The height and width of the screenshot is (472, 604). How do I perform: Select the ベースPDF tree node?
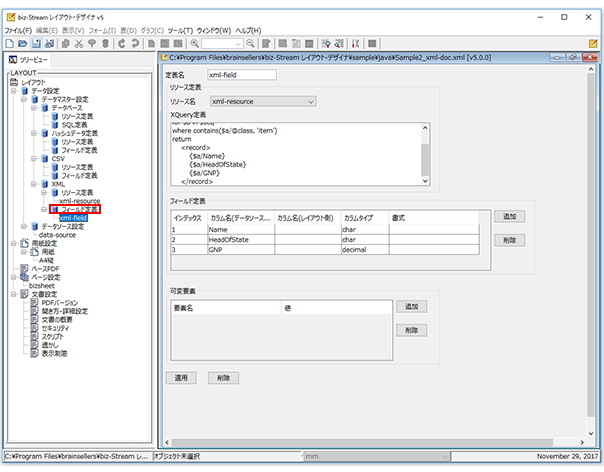point(45,269)
